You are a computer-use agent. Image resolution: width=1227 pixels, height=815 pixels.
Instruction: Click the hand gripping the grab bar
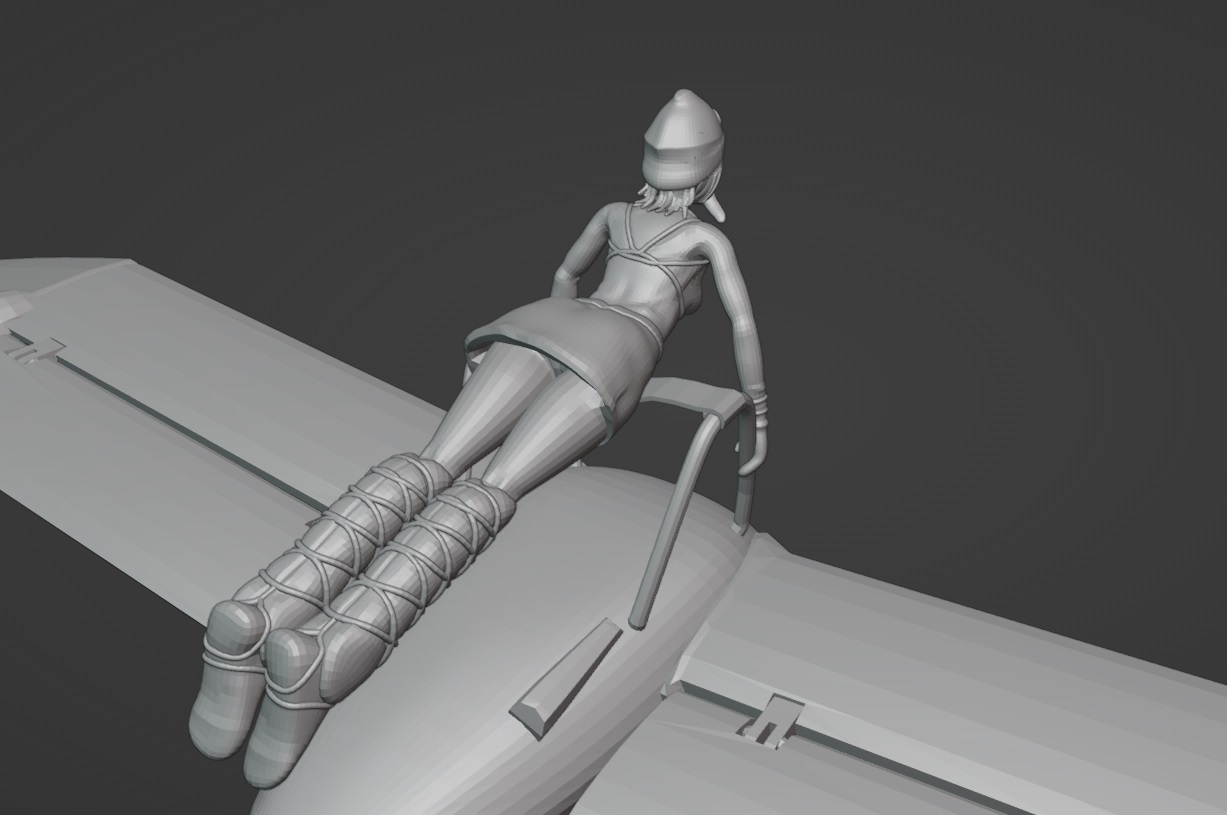coord(753,440)
